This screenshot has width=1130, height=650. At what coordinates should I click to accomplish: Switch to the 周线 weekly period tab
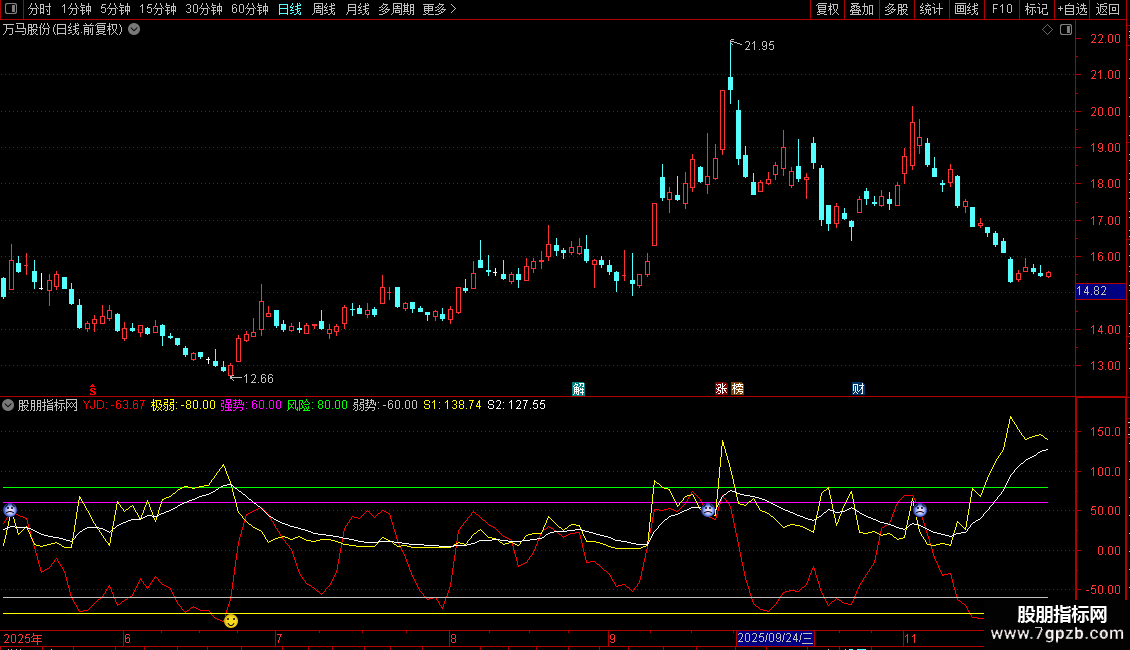(324, 9)
